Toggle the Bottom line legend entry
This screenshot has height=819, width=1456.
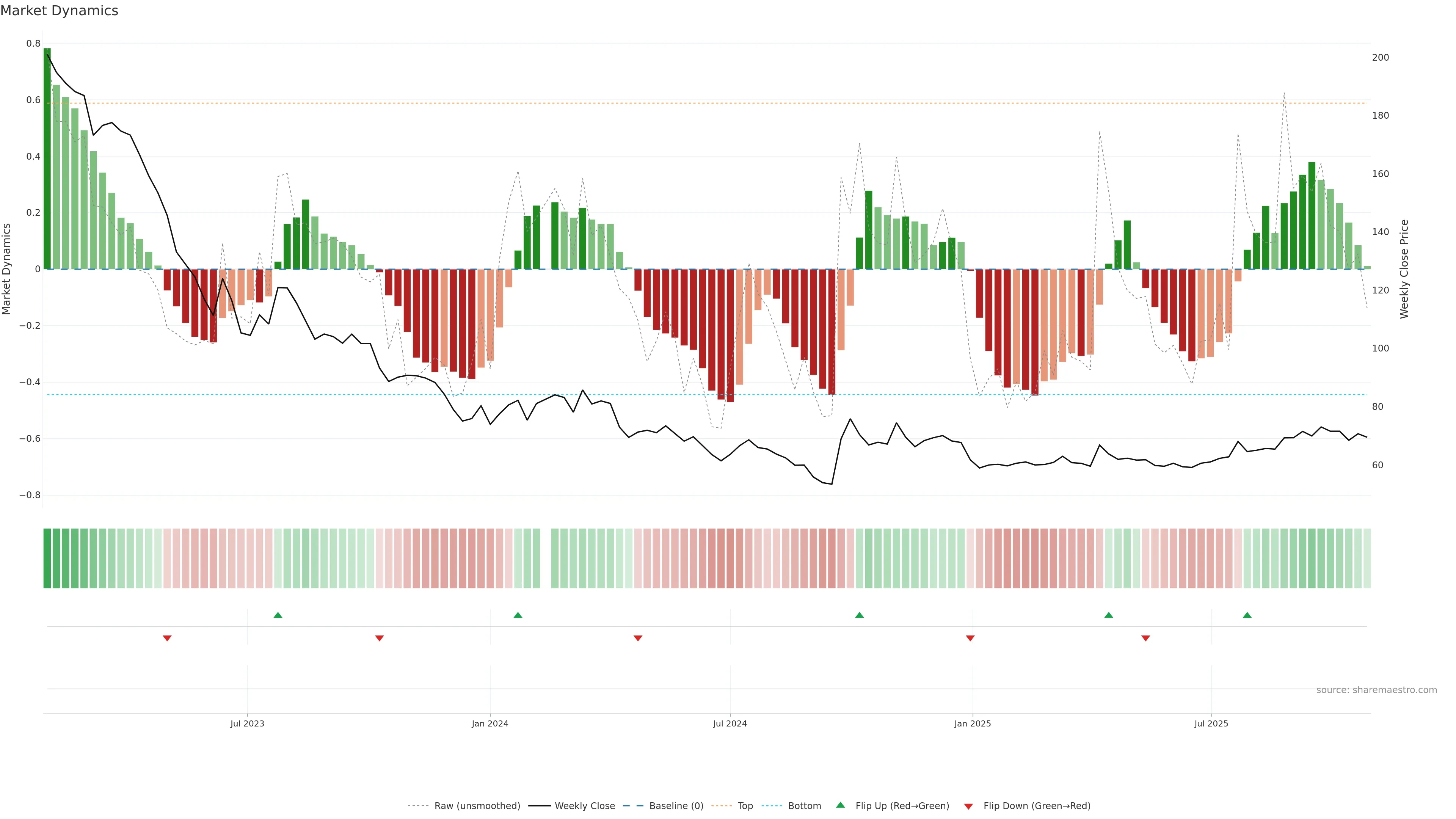coord(804,806)
